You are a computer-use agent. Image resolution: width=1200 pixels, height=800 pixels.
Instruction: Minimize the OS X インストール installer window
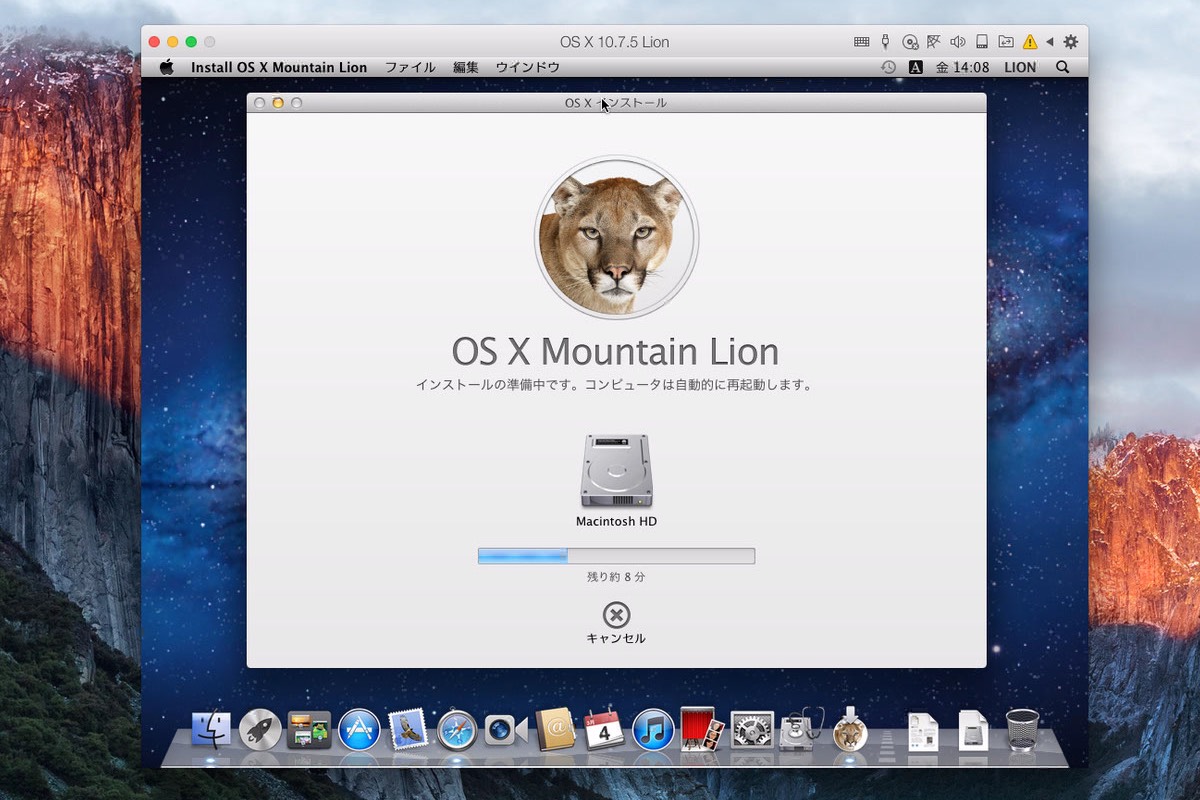pos(278,103)
